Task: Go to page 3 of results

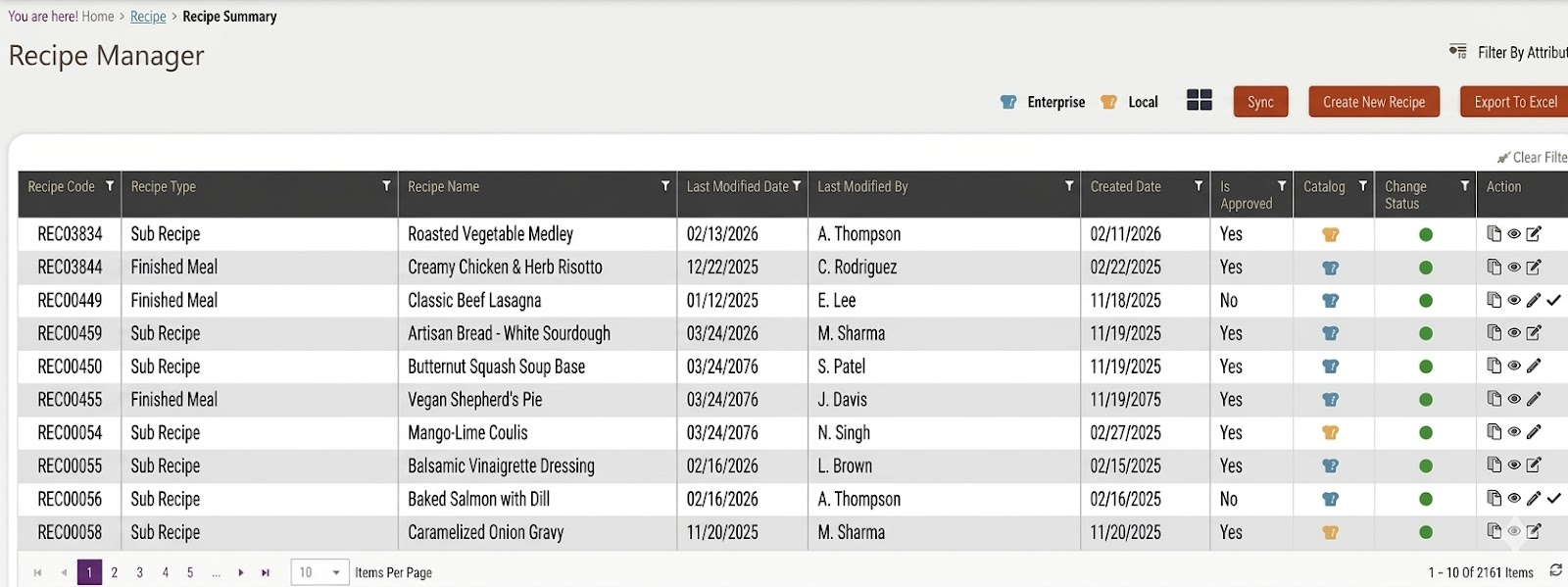Action: tap(139, 572)
